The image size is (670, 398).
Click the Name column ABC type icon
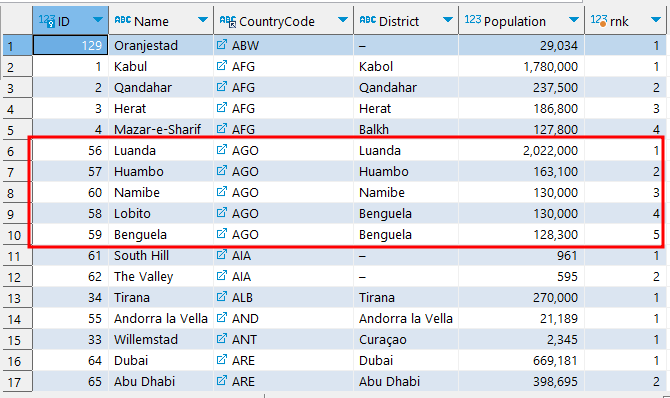click(x=123, y=20)
